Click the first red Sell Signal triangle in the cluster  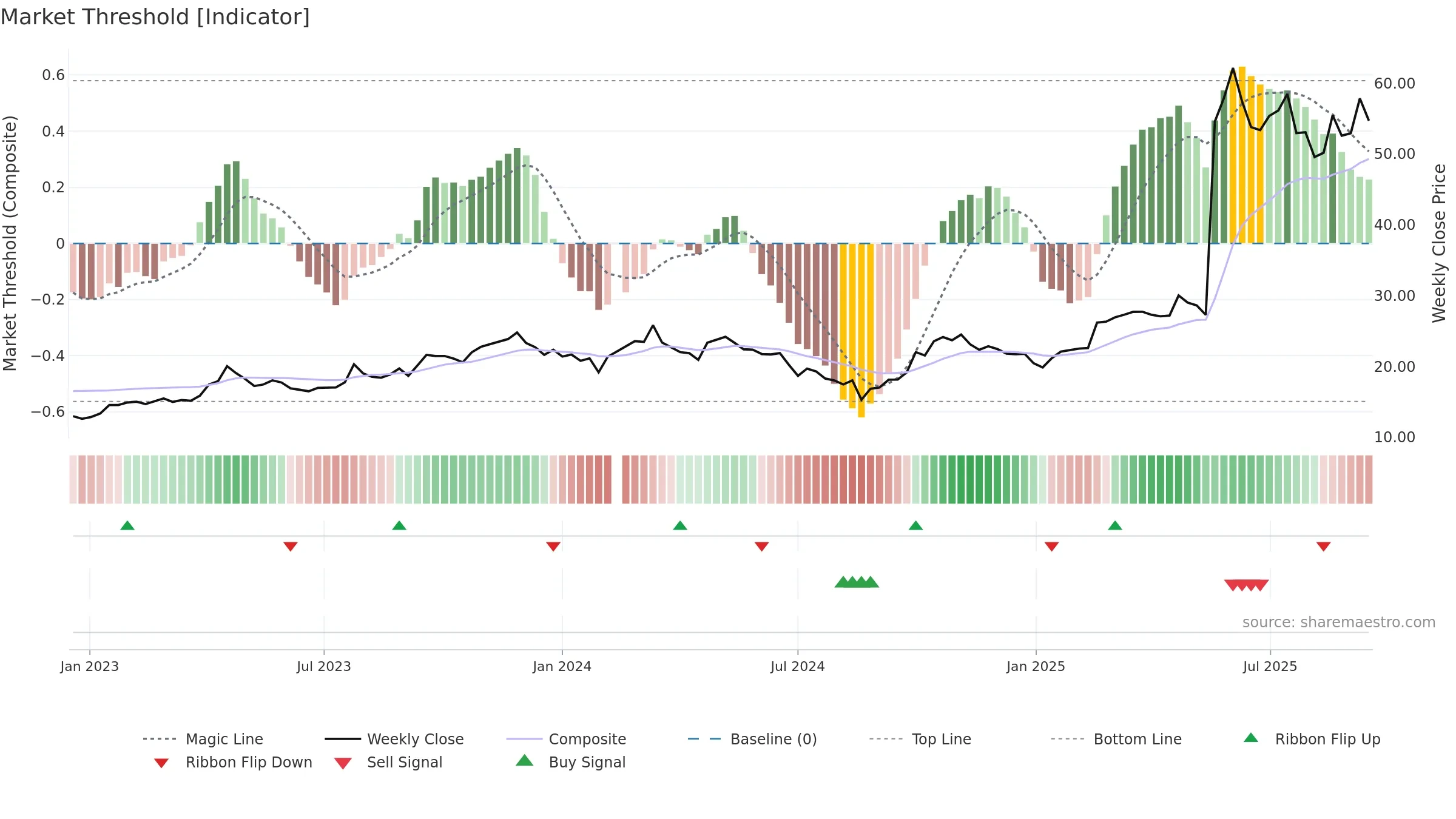1232,585
